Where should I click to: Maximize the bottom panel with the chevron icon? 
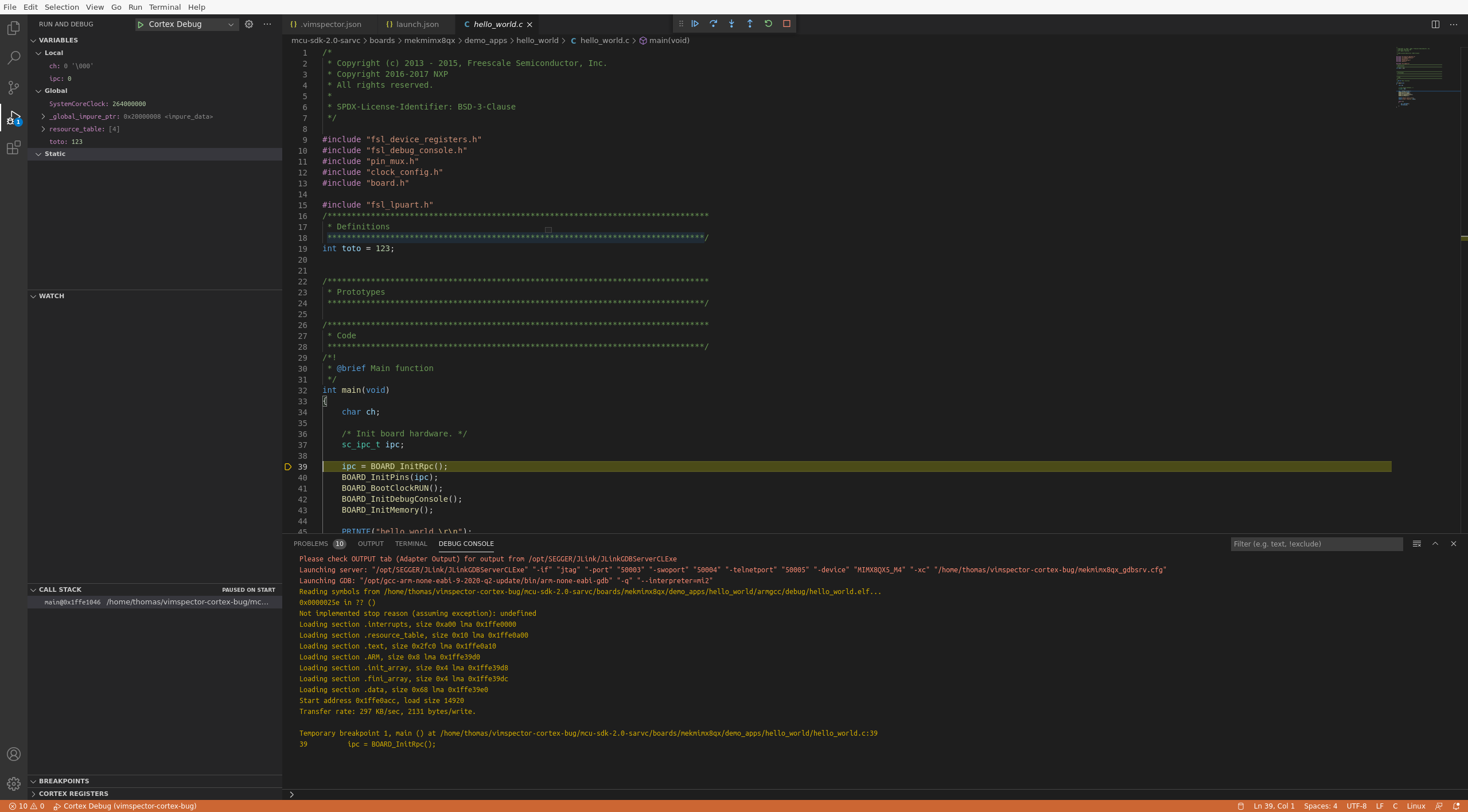click(1434, 544)
